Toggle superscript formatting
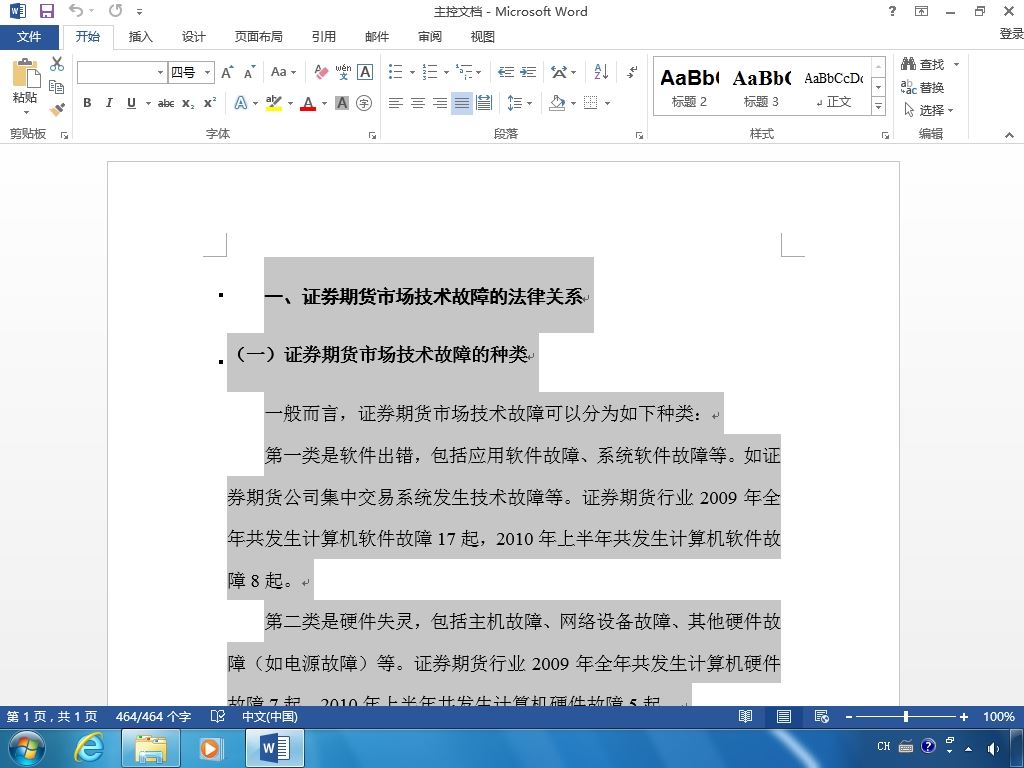The height and width of the screenshot is (768, 1024). click(210, 103)
